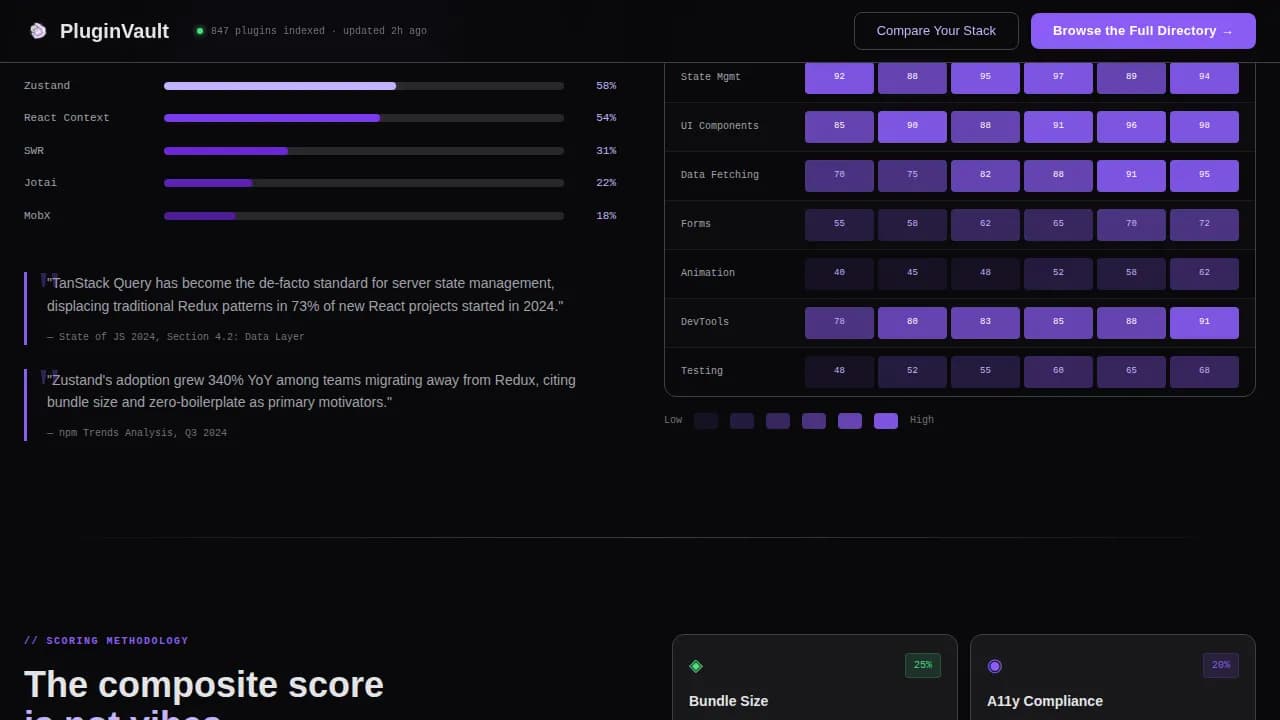Click the "54%" value beside React Context
Screen dimensions: 1280x720
tap(606, 118)
